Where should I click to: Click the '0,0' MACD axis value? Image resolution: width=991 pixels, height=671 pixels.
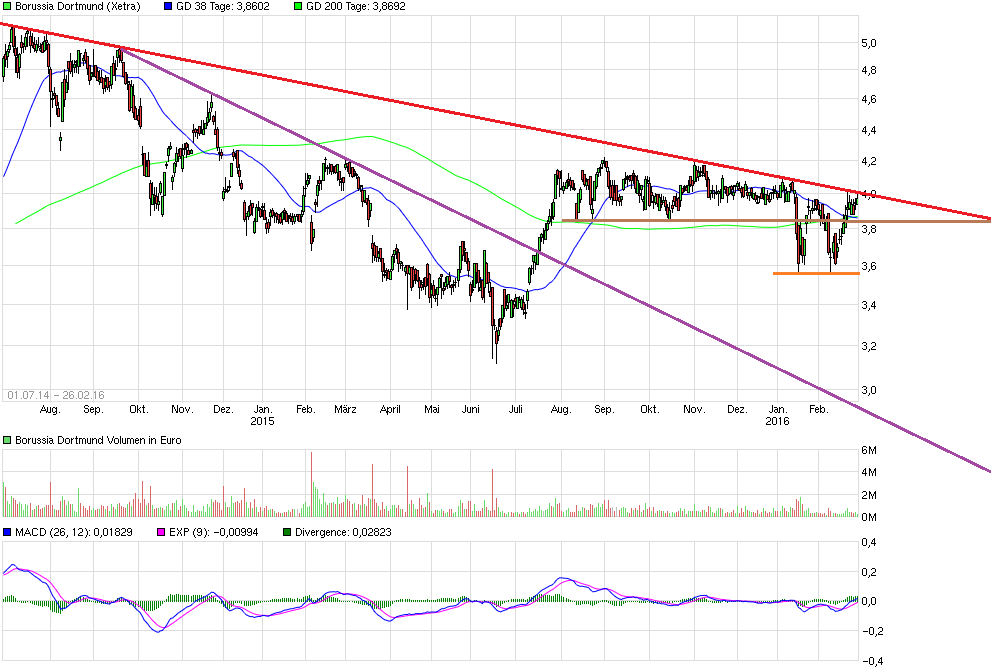click(x=868, y=601)
